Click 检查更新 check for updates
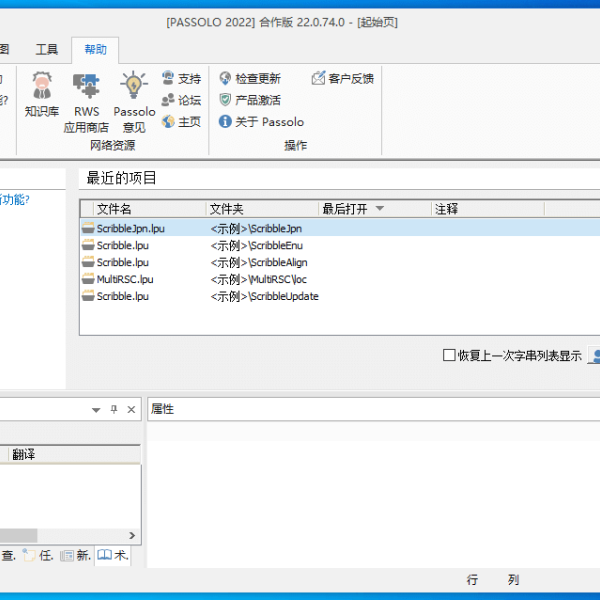Image resolution: width=600 pixels, height=600 pixels. (x=250, y=78)
